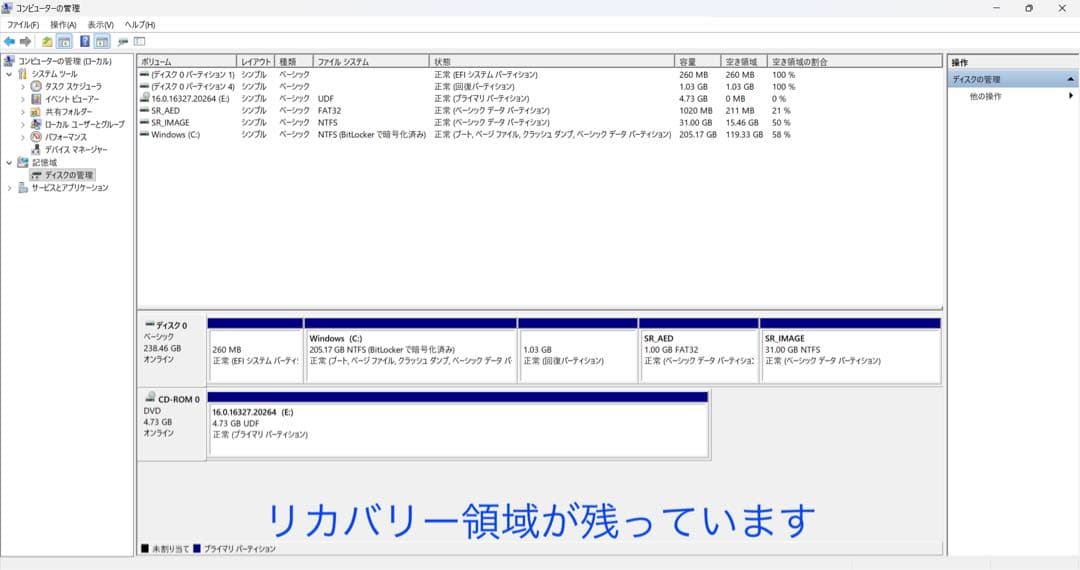Click the Computer Management root icon in tree
The height and width of the screenshot is (570, 1080).
pos(9,61)
